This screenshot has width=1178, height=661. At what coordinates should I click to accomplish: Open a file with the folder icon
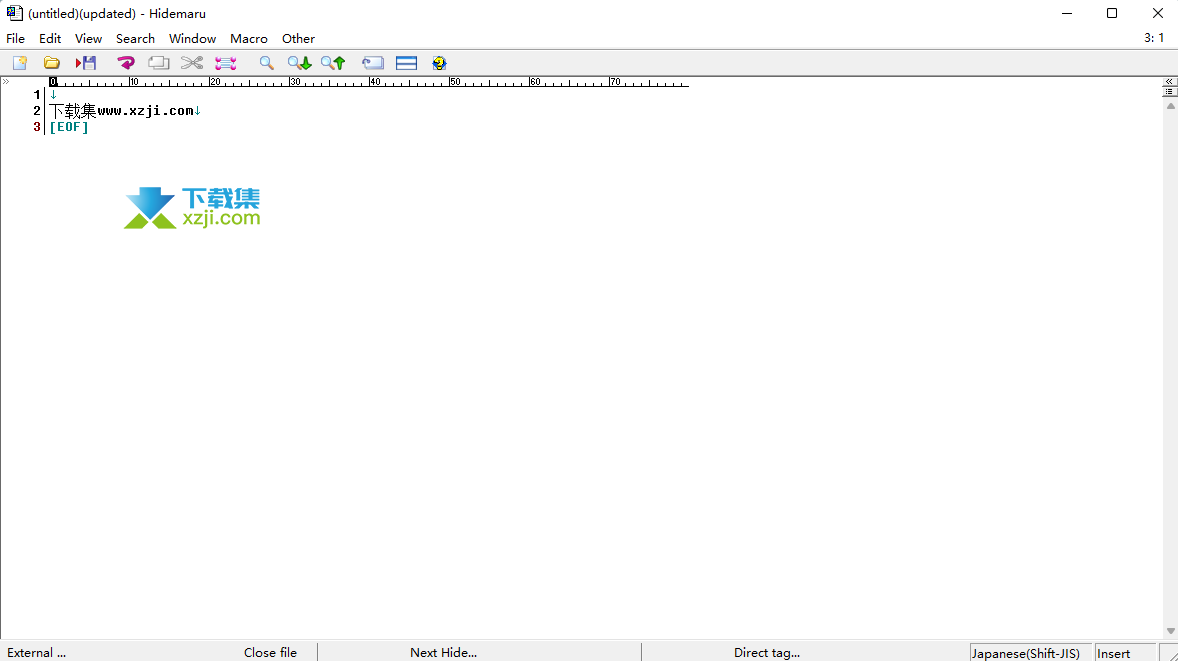pyautogui.click(x=52, y=63)
